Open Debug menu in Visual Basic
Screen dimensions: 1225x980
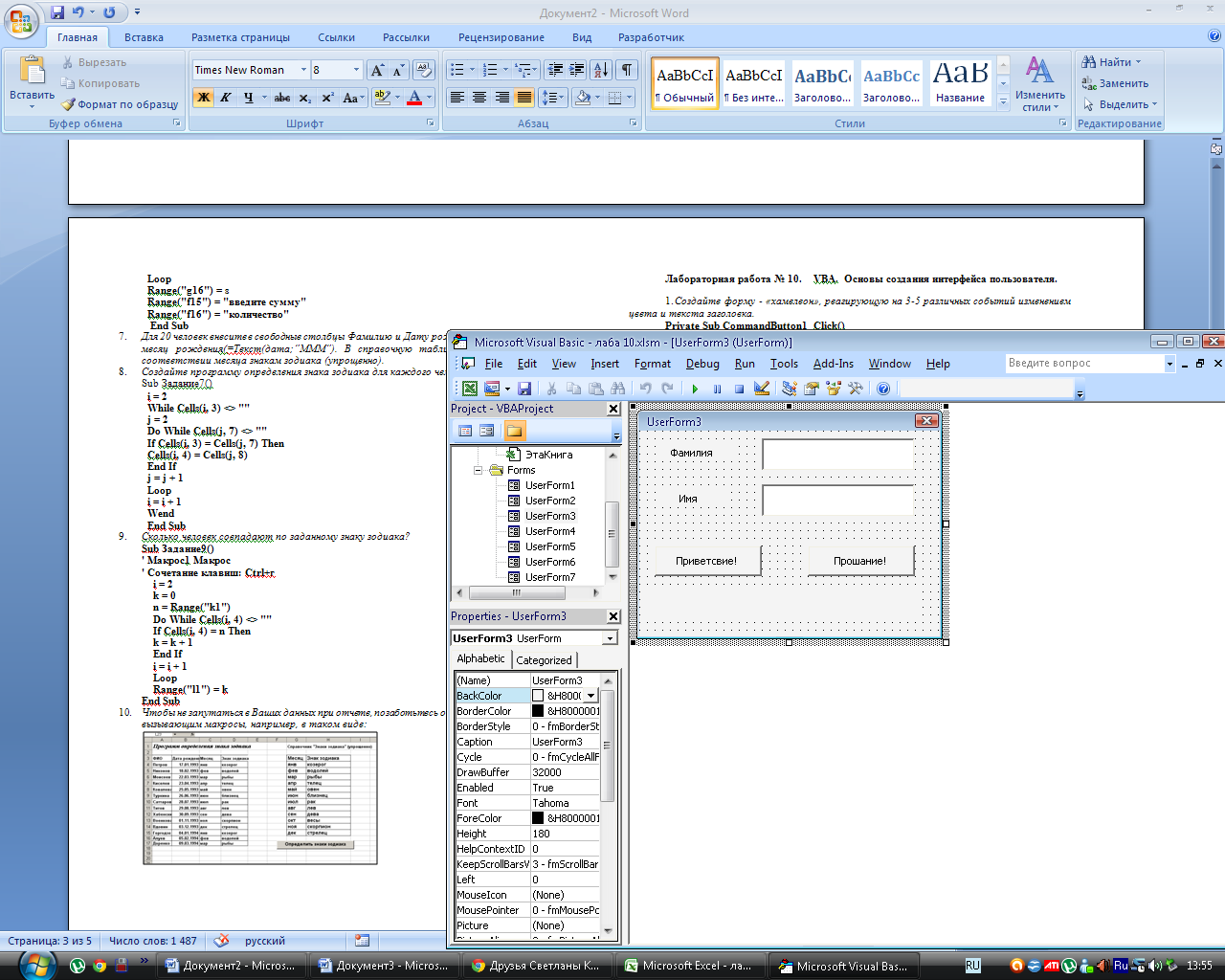702,364
